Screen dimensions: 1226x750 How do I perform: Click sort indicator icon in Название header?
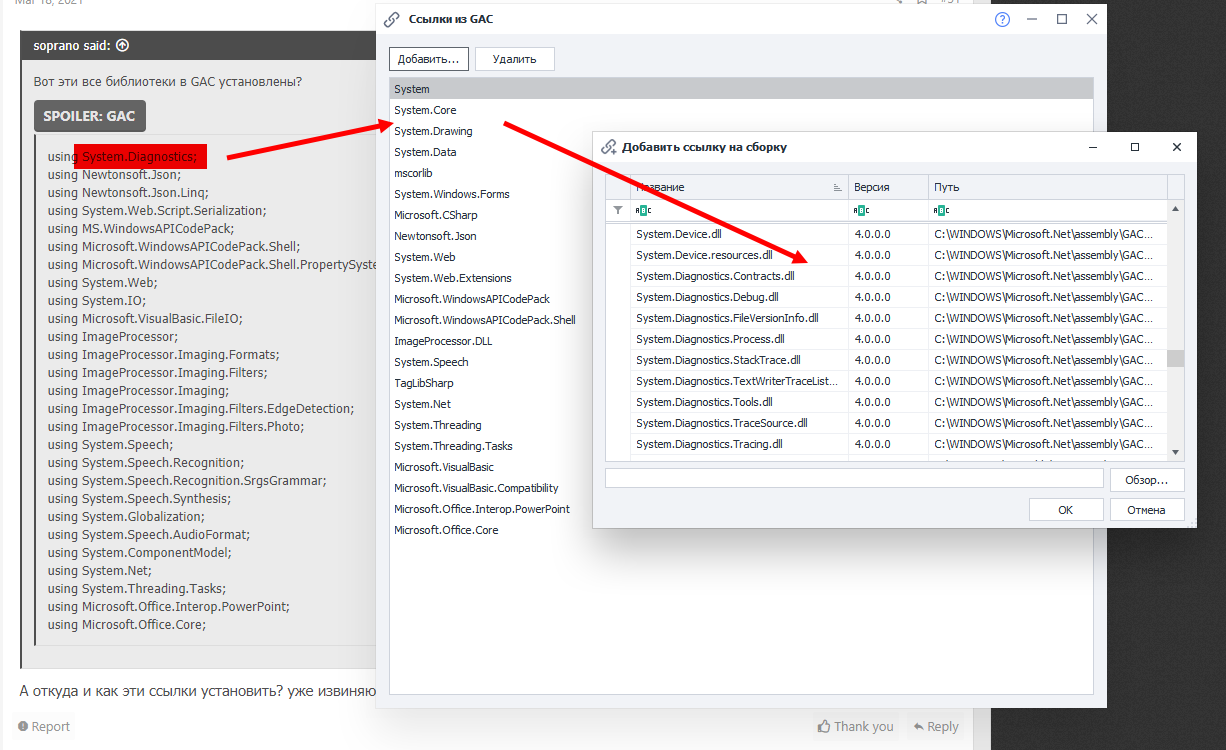(837, 188)
